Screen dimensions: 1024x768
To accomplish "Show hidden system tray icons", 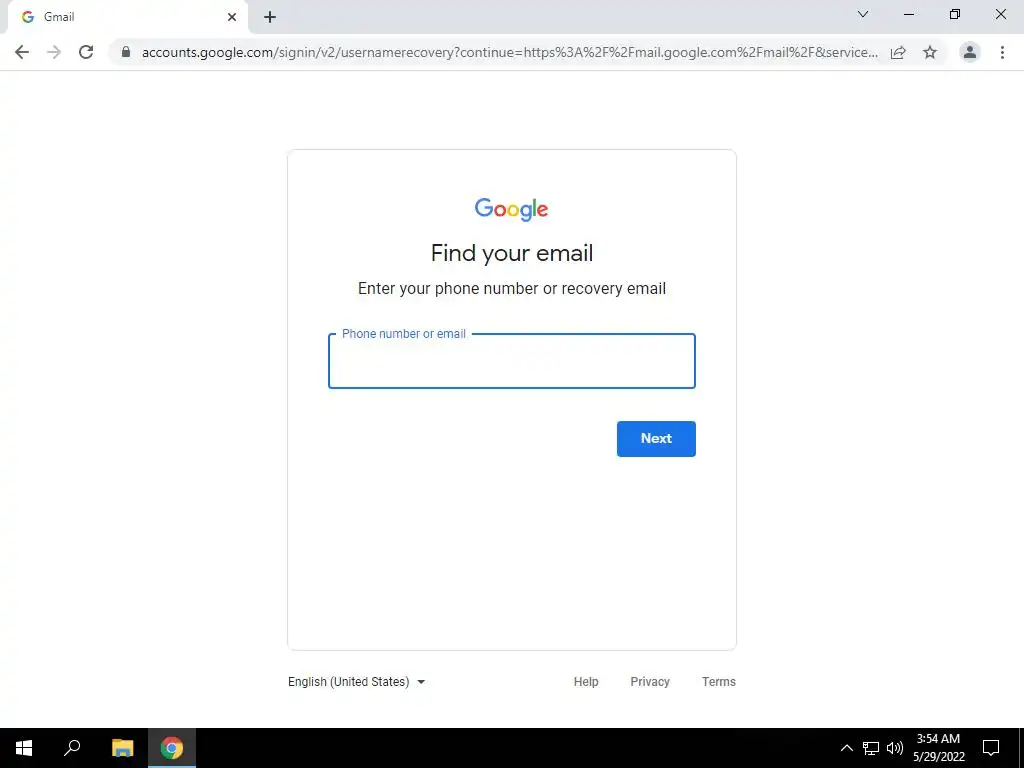I will (x=846, y=748).
